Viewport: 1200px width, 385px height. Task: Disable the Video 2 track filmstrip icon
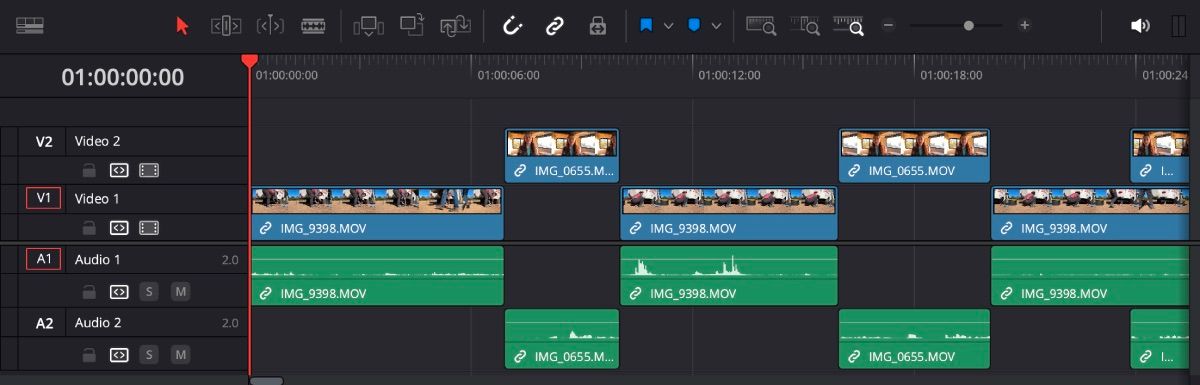(149, 171)
